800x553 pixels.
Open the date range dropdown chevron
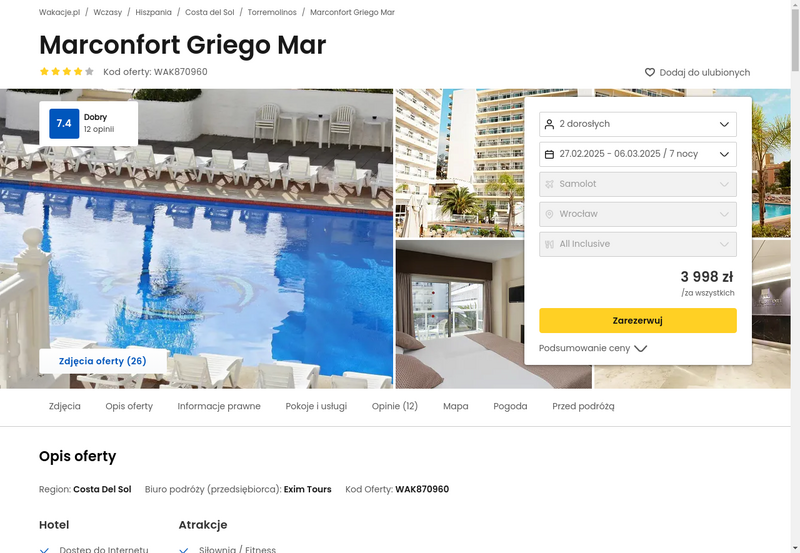pos(724,154)
